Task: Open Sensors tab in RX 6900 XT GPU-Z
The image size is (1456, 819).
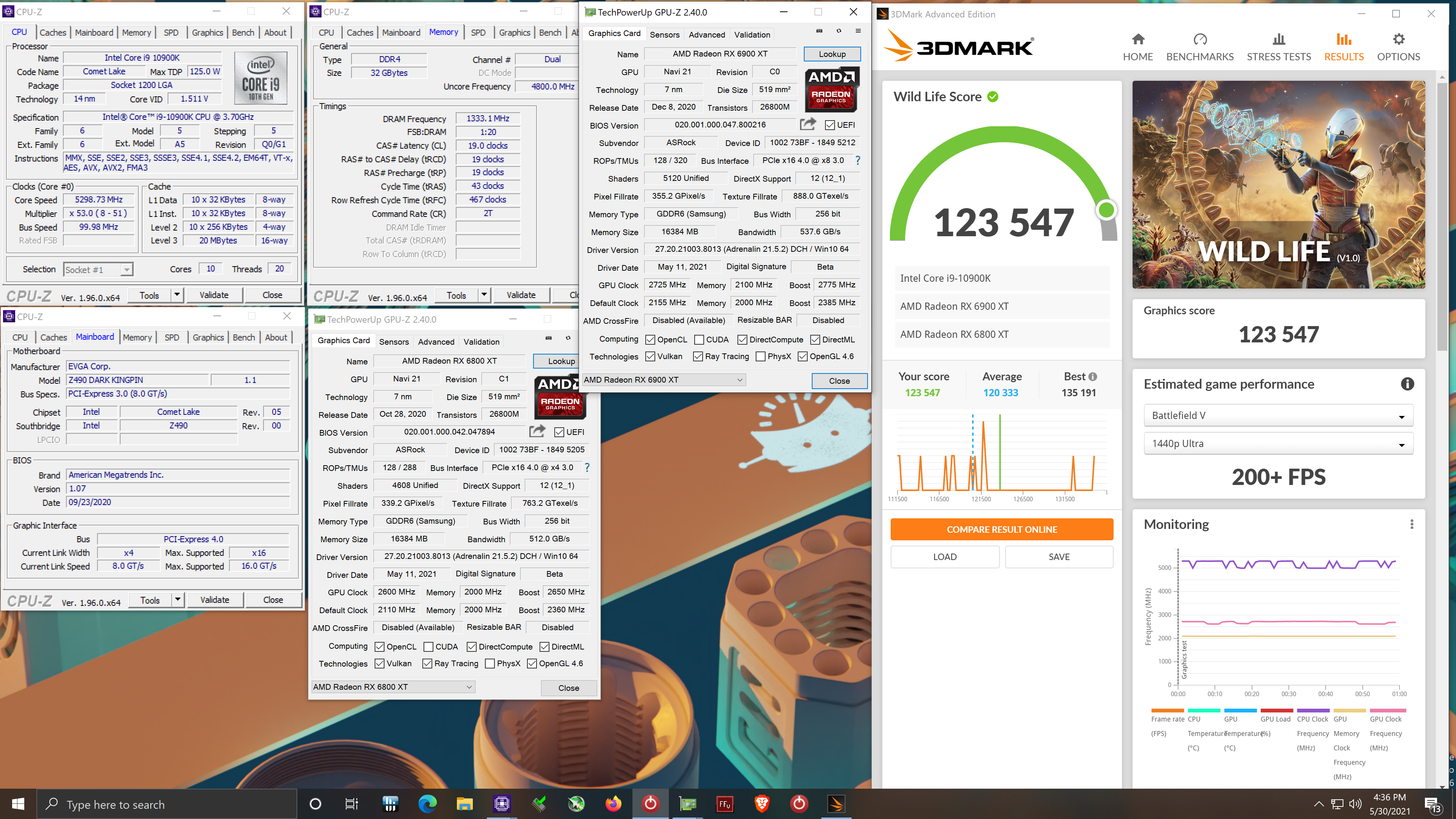Action: pyautogui.click(x=664, y=35)
